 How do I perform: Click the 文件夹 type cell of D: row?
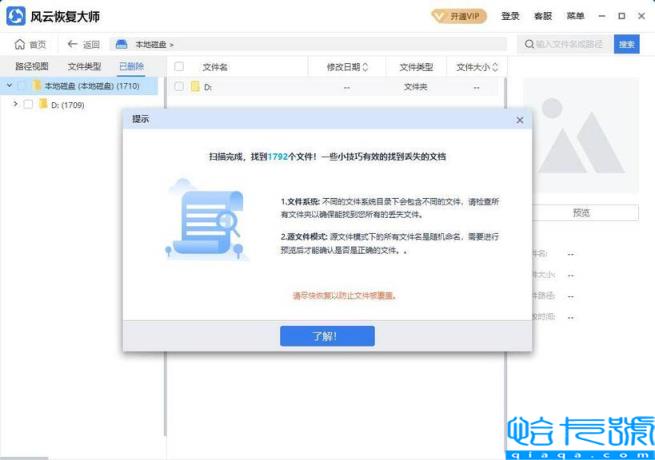coord(415,87)
